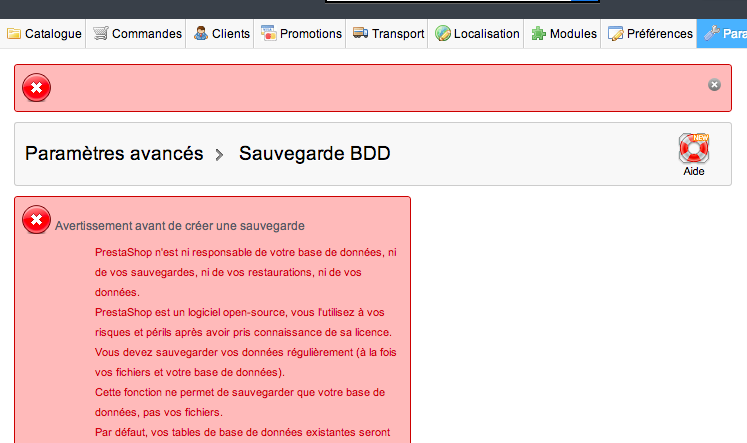The image size is (747, 443).
Task: Click the Localisation globe icon
Action: pyautogui.click(x=443, y=33)
